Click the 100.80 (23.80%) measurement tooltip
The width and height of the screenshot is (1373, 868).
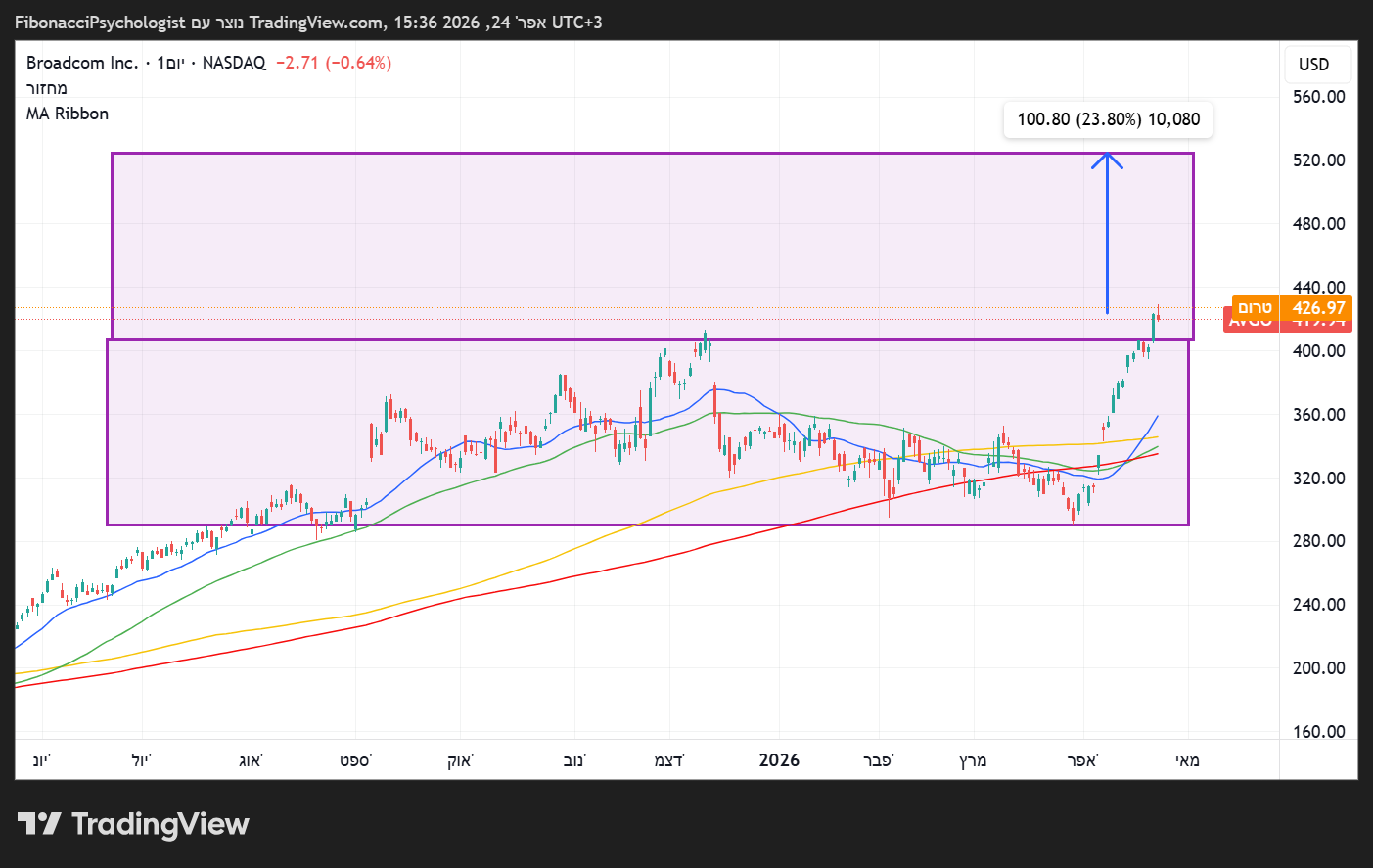tap(1108, 119)
